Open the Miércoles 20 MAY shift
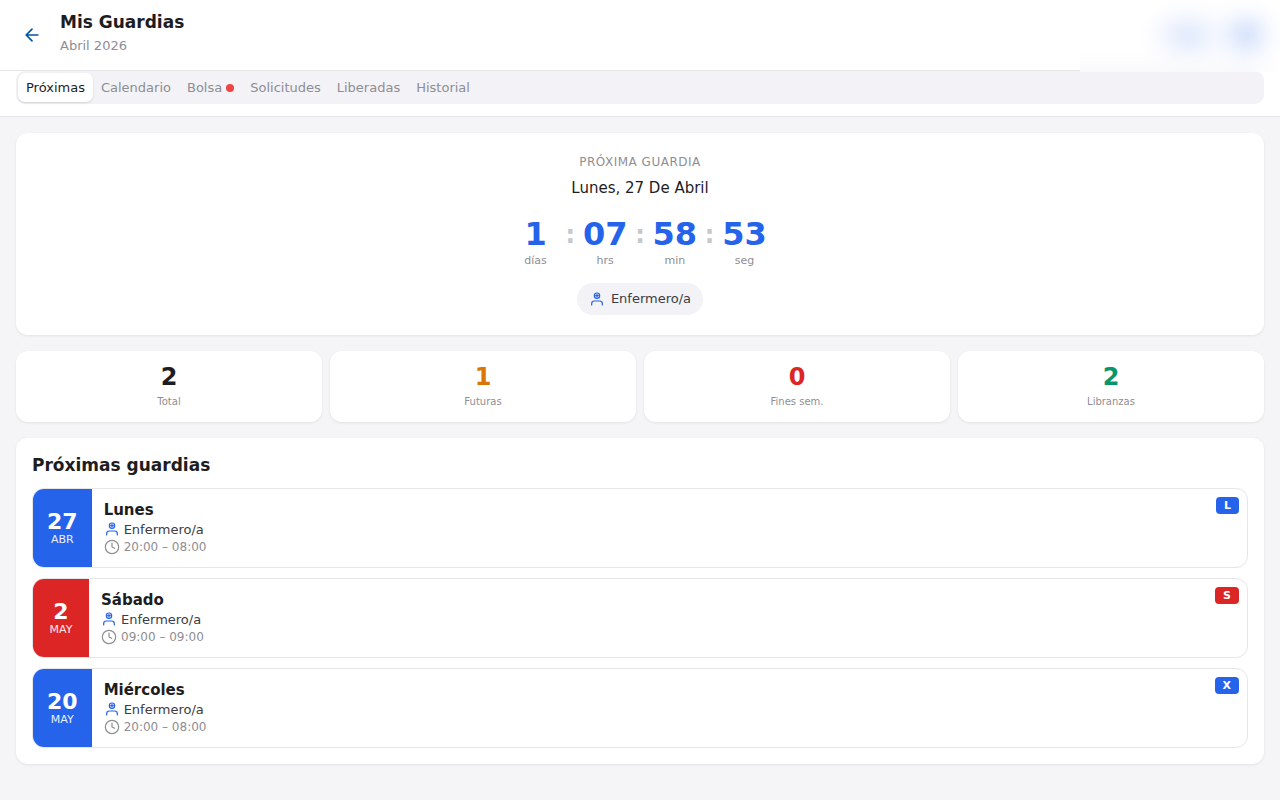1280x800 pixels. coord(640,708)
